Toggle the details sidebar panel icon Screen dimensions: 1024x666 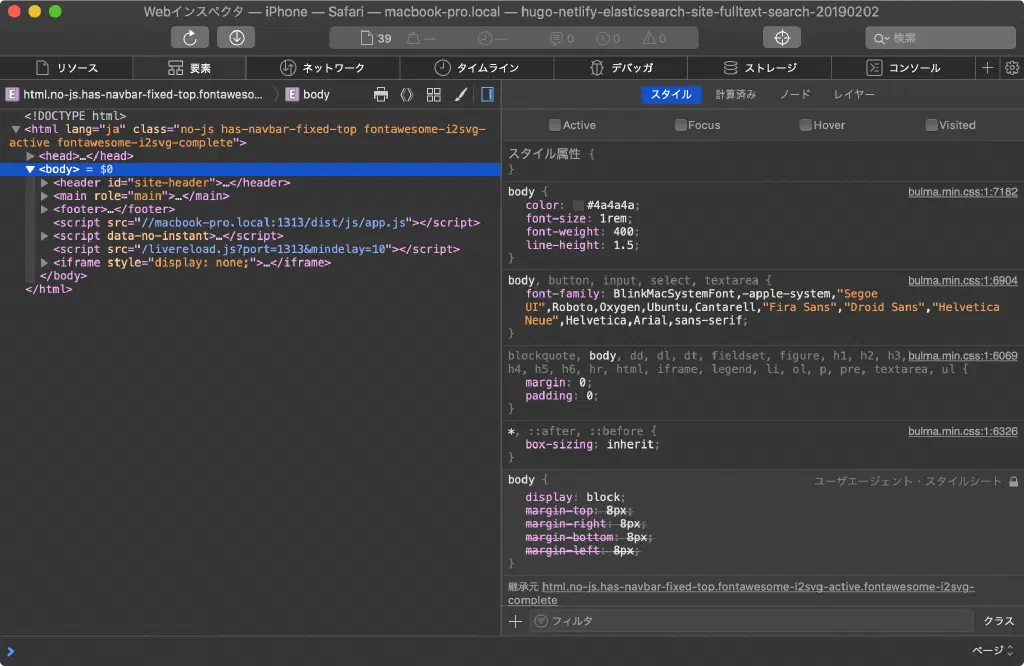[x=487, y=95]
